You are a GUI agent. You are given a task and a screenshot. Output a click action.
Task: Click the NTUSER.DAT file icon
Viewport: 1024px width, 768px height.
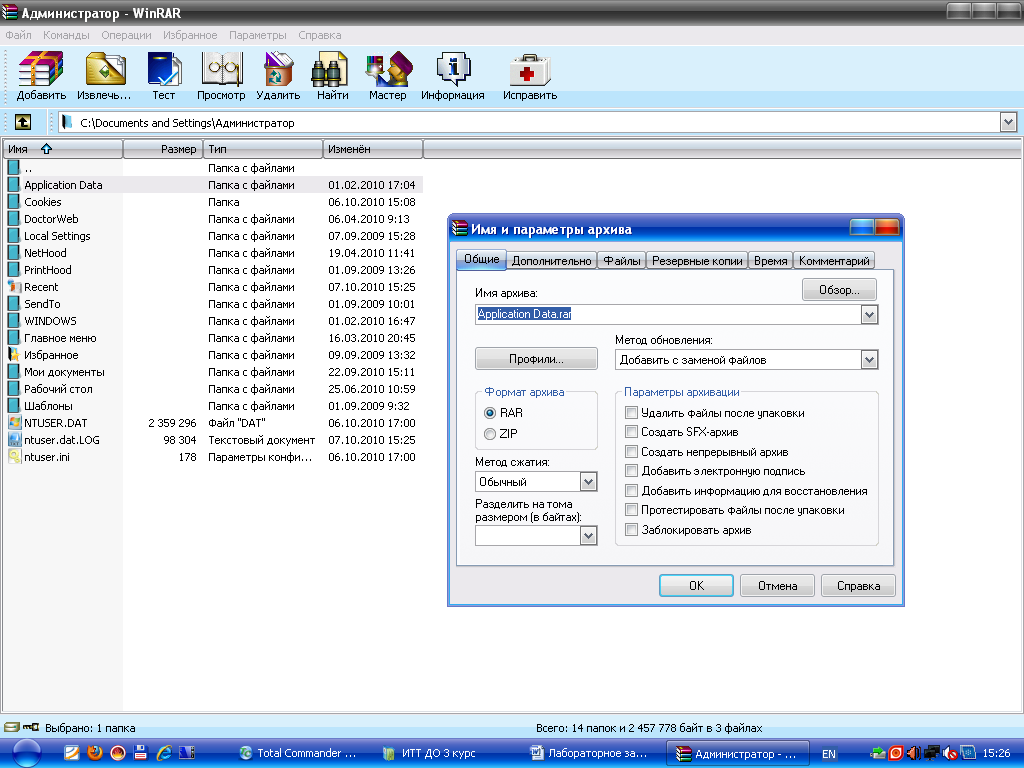tap(14, 423)
